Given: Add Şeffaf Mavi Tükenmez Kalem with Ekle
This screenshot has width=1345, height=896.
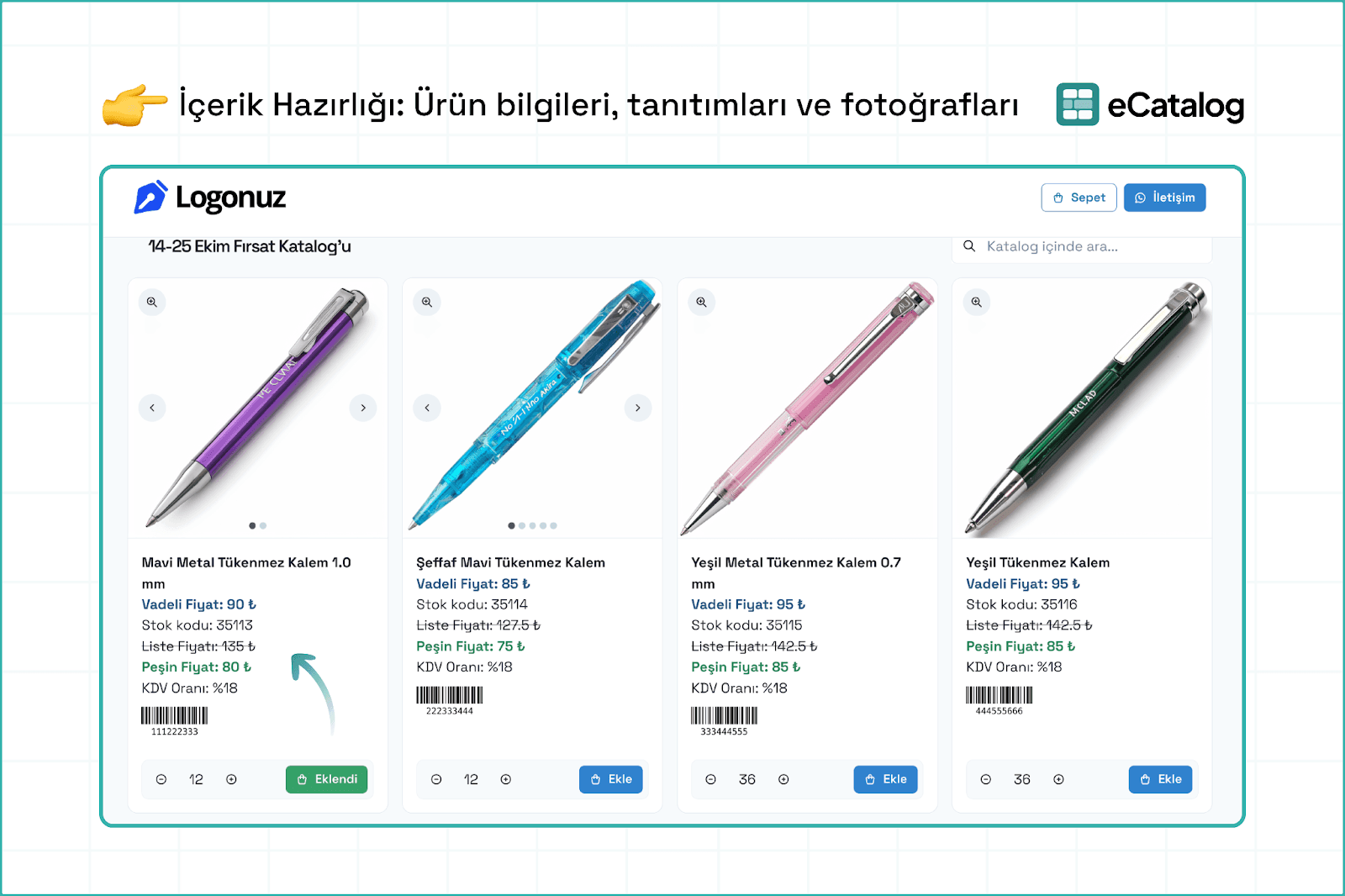Looking at the screenshot, I should tap(611, 779).
